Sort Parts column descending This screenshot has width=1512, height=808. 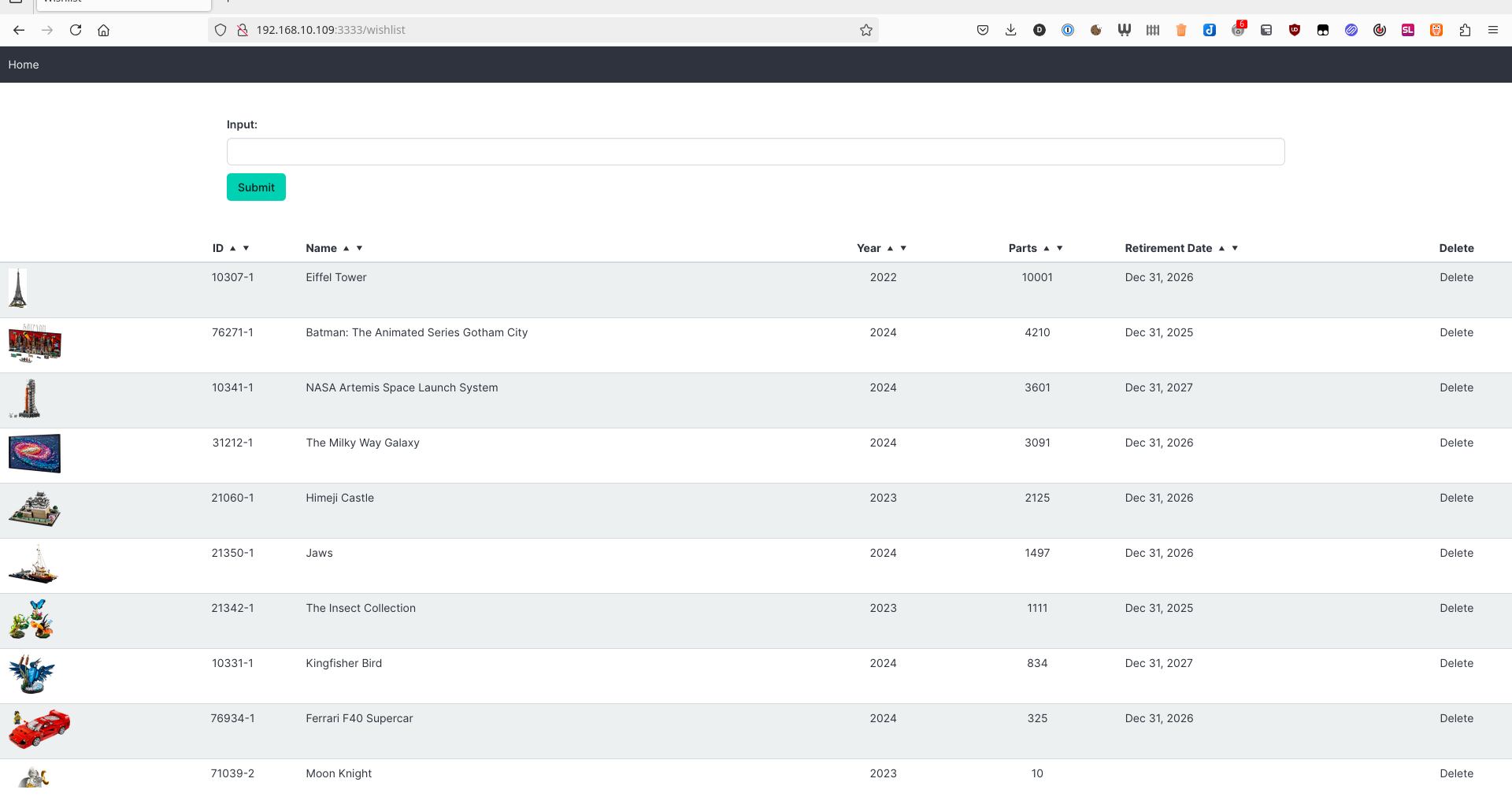click(1060, 248)
